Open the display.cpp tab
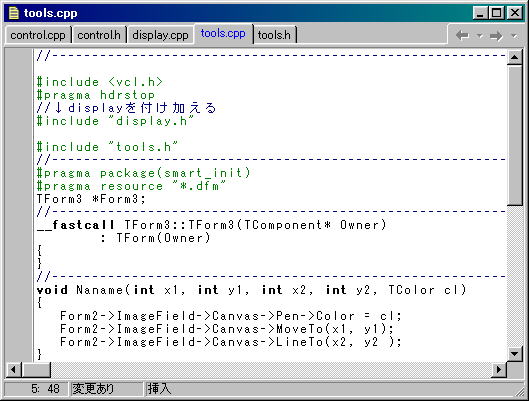Image resolution: width=529 pixels, height=401 pixels. click(x=160, y=35)
